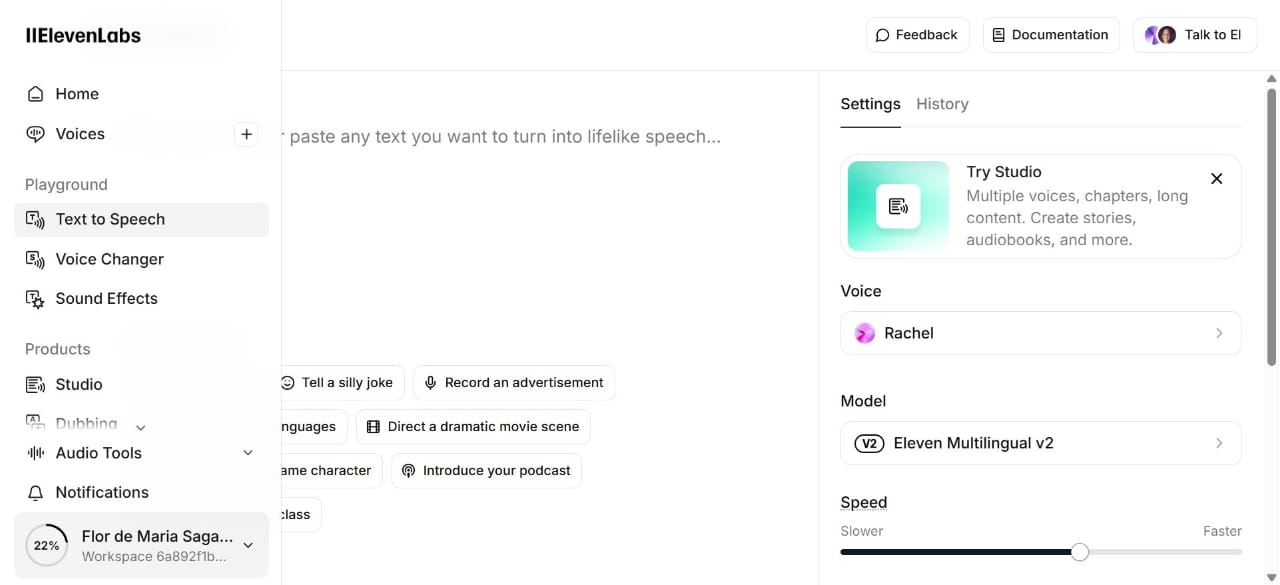This screenshot has height=585, width=1280.
Task: Click the Notifications bell icon
Action: [36, 493]
